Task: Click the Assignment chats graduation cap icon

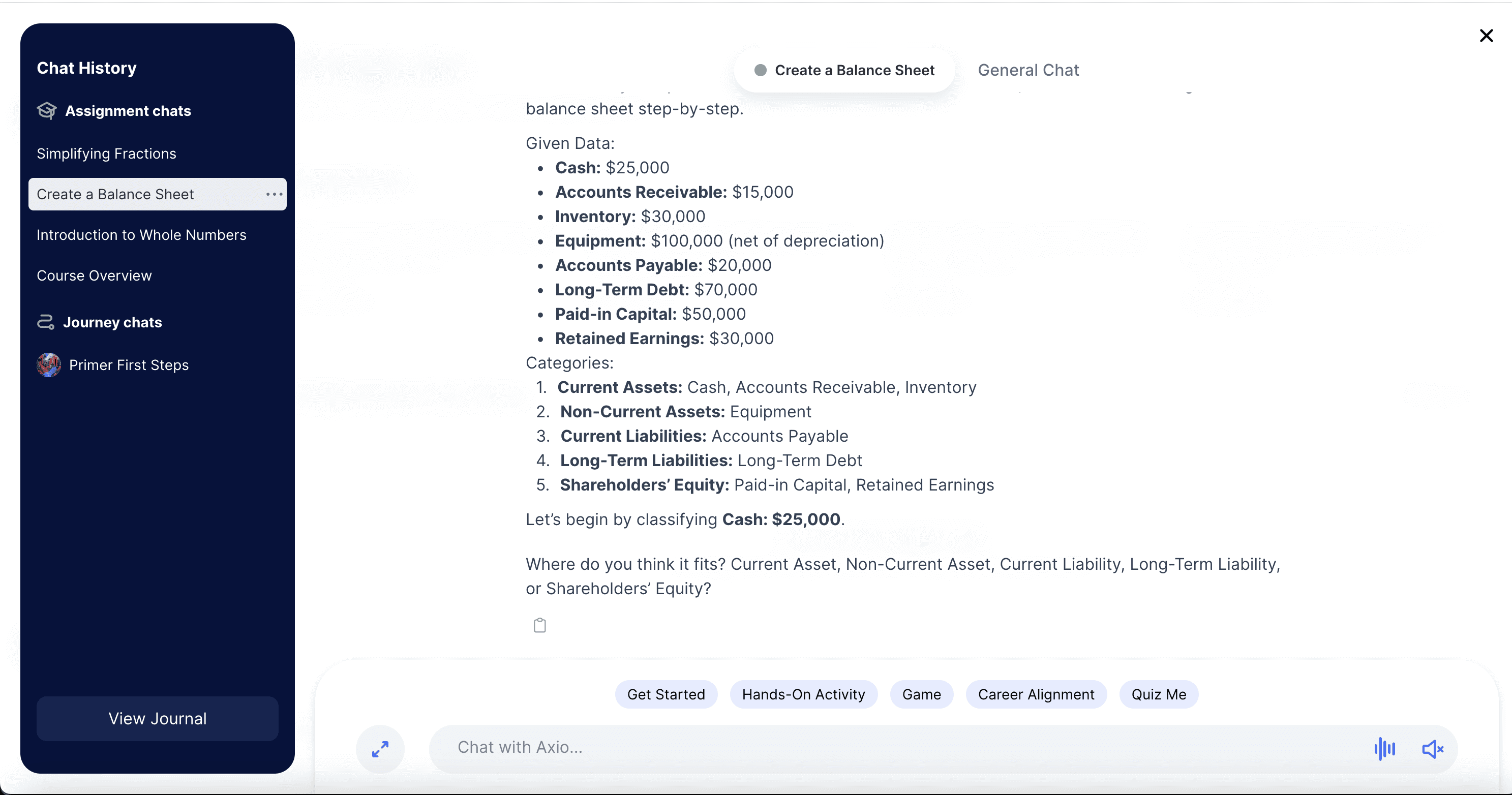Action: [47, 110]
